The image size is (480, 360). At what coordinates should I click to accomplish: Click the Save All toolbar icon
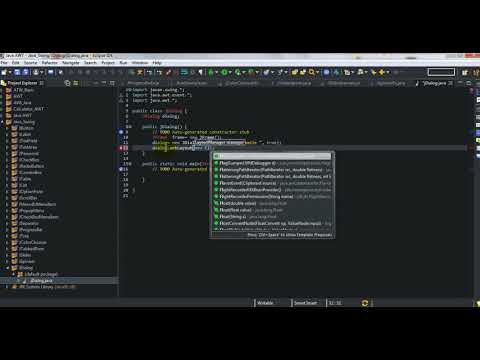tap(25, 72)
